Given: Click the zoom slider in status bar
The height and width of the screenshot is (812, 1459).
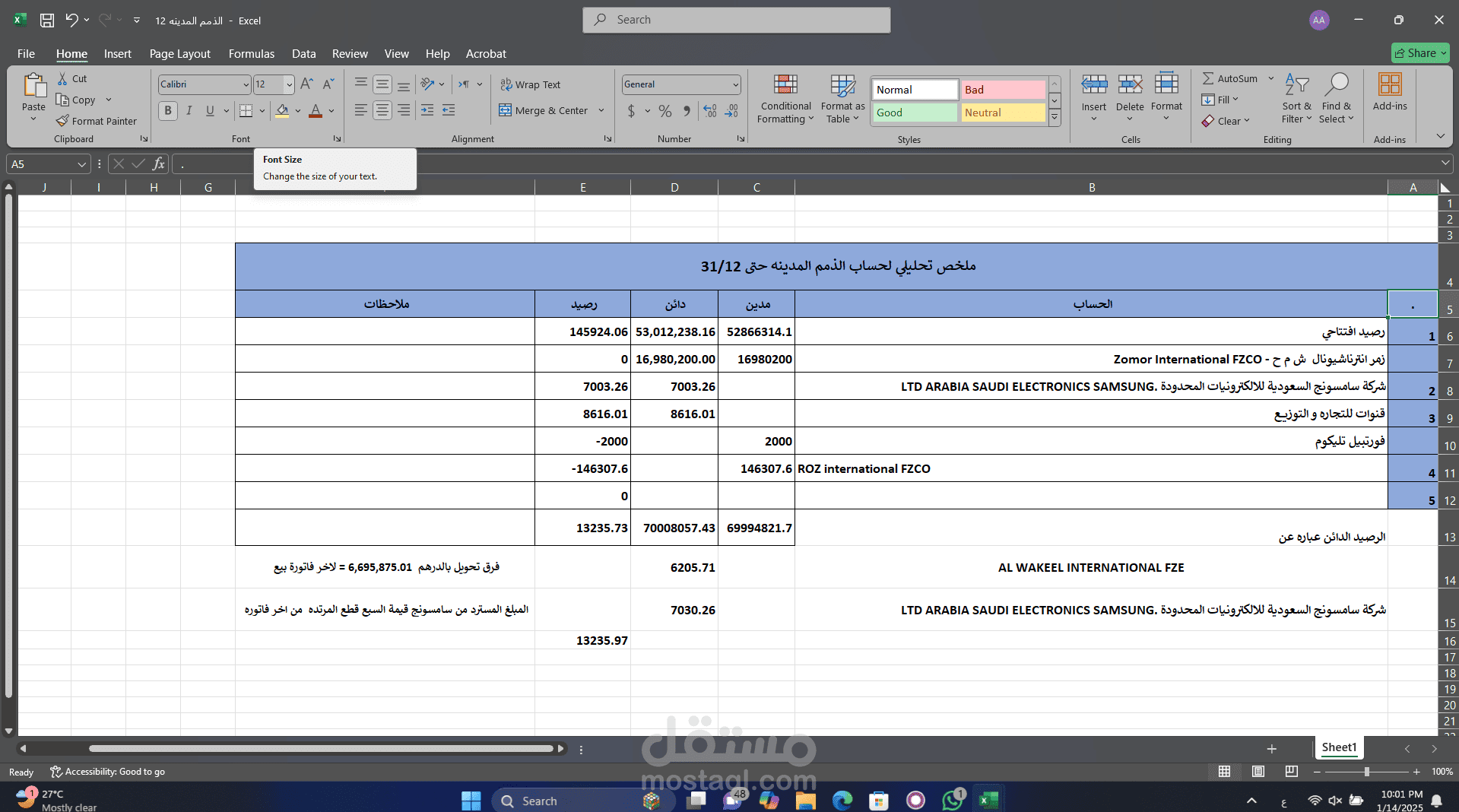Looking at the screenshot, I should pyautogui.click(x=1366, y=772).
